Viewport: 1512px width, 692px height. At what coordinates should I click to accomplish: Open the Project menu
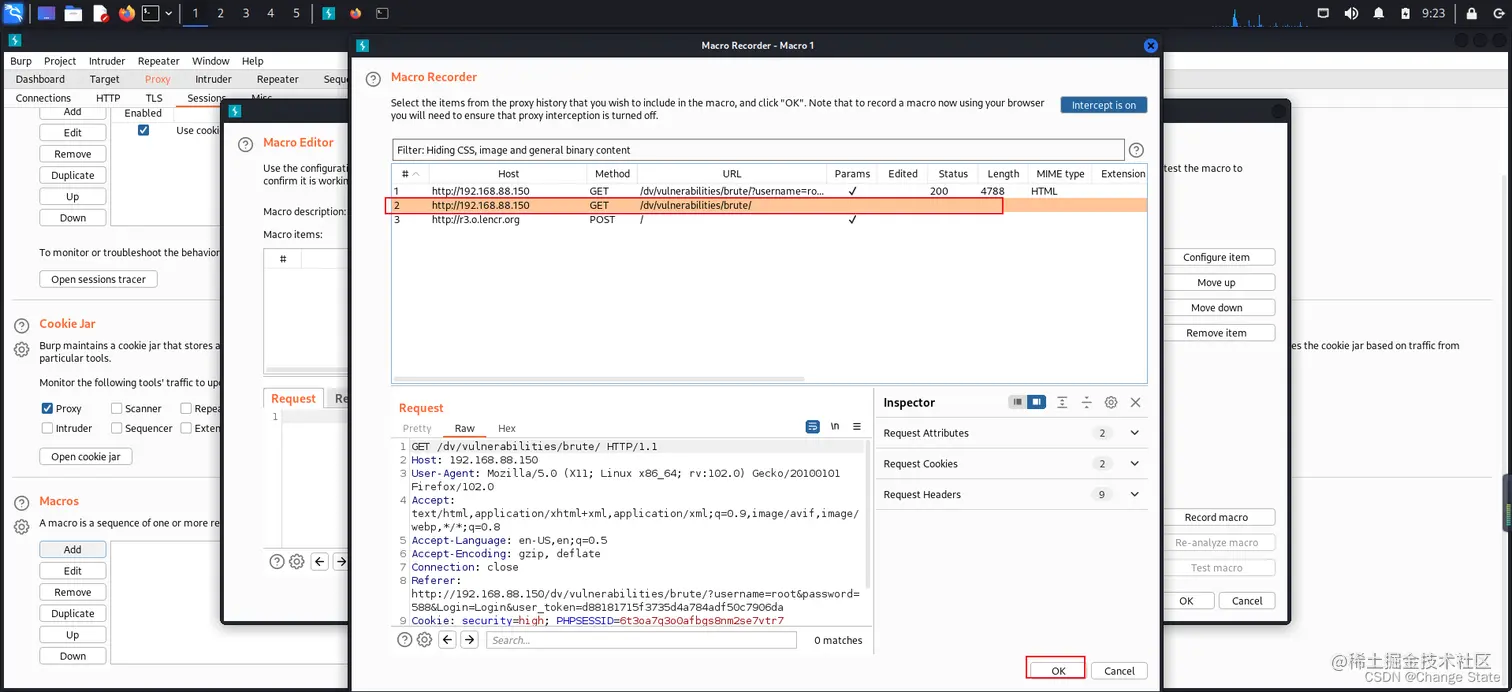point(60,61)
